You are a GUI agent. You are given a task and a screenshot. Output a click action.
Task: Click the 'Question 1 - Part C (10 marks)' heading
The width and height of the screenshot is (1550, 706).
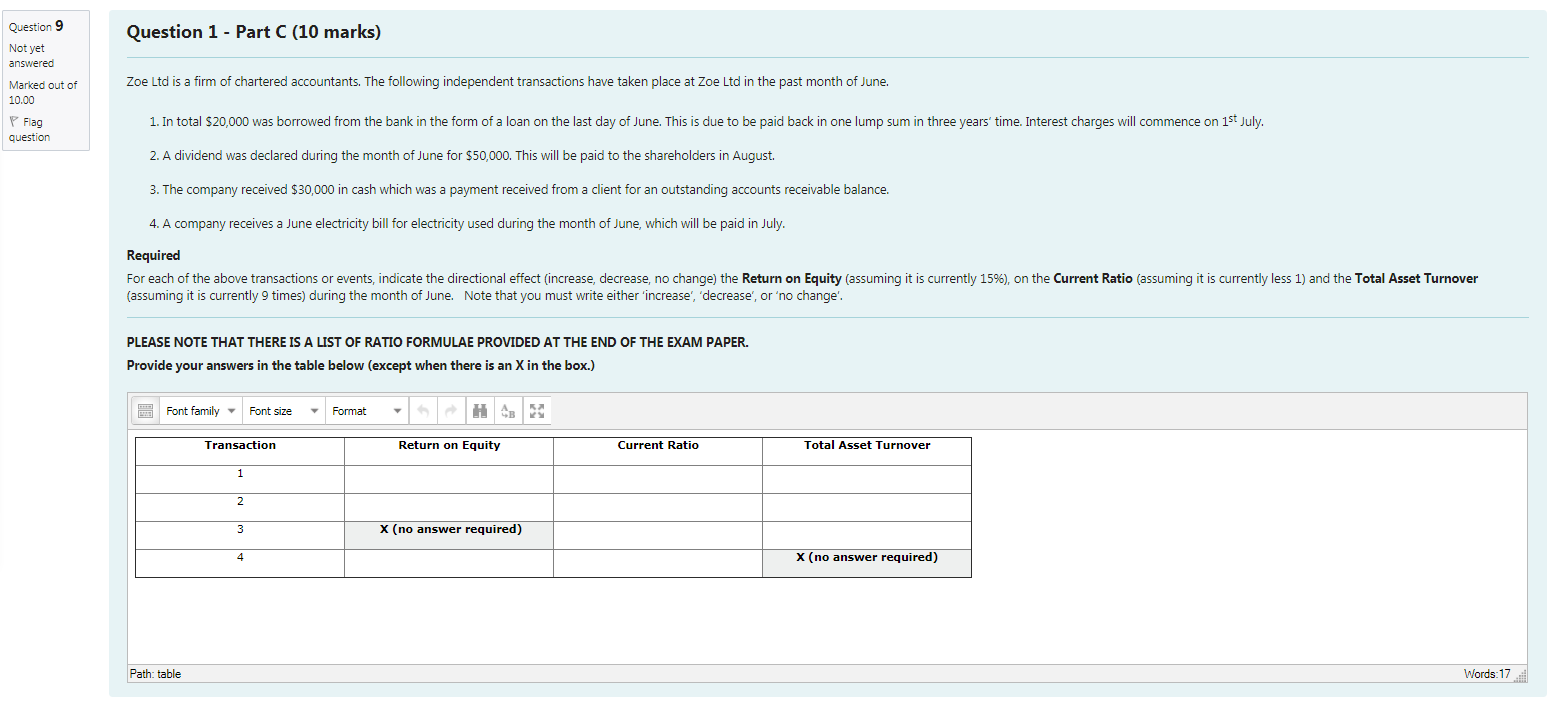click(254, 32)
